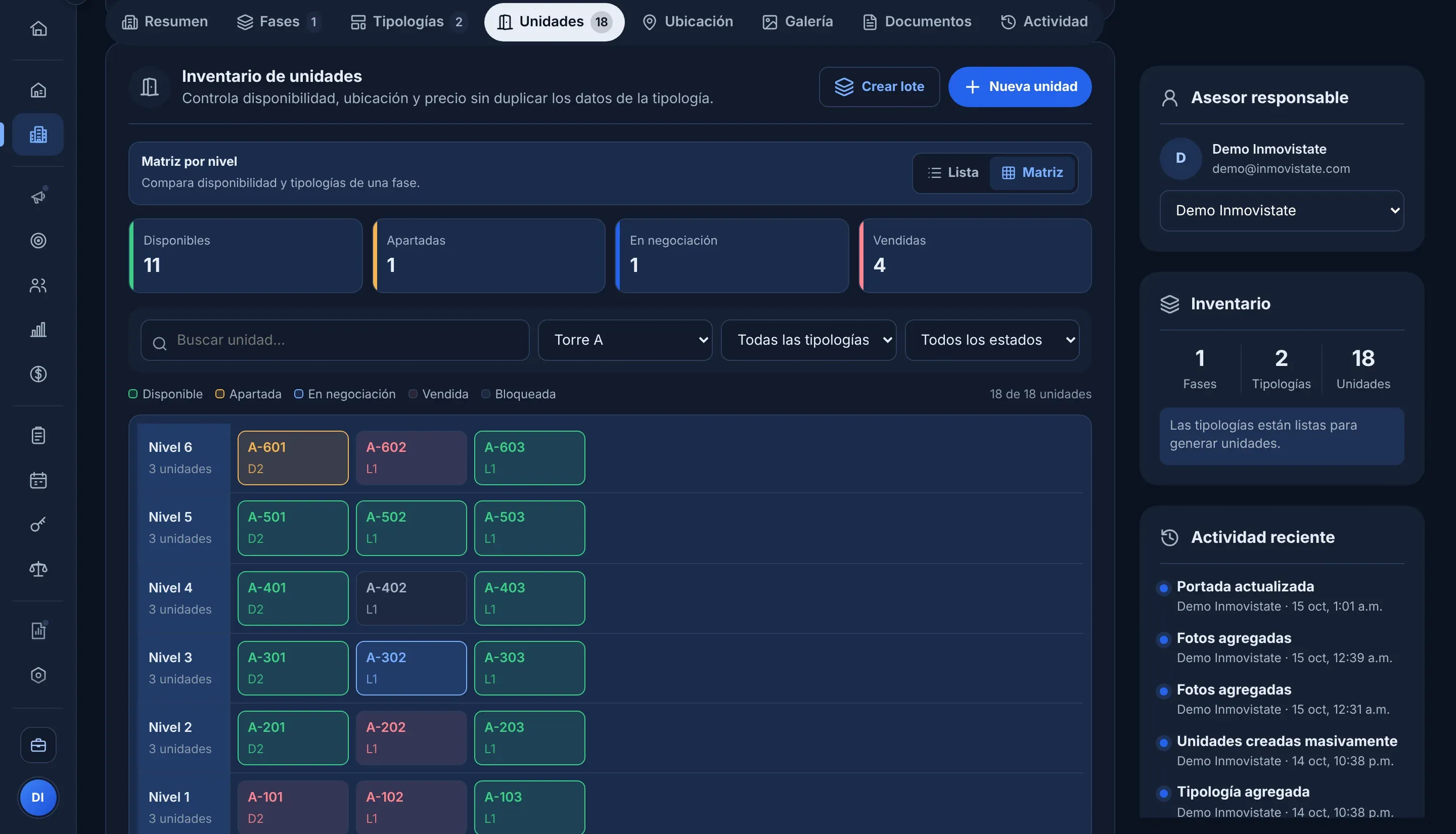Open the clipboard tasks sidebar icon

38,436
